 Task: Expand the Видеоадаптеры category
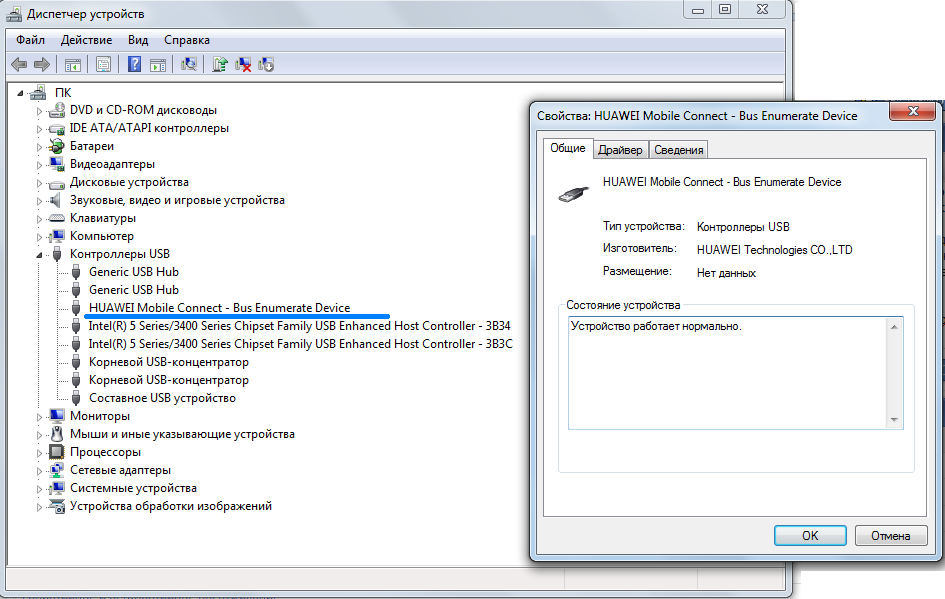pyautogui.click(x=39, y=165)
